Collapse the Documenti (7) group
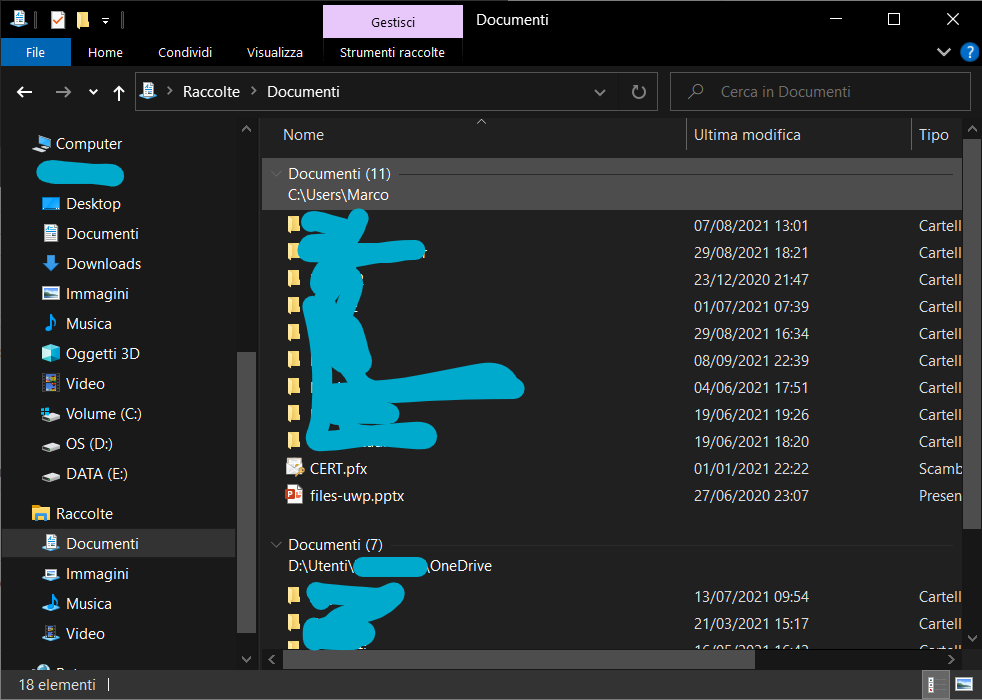 point(275,544)
